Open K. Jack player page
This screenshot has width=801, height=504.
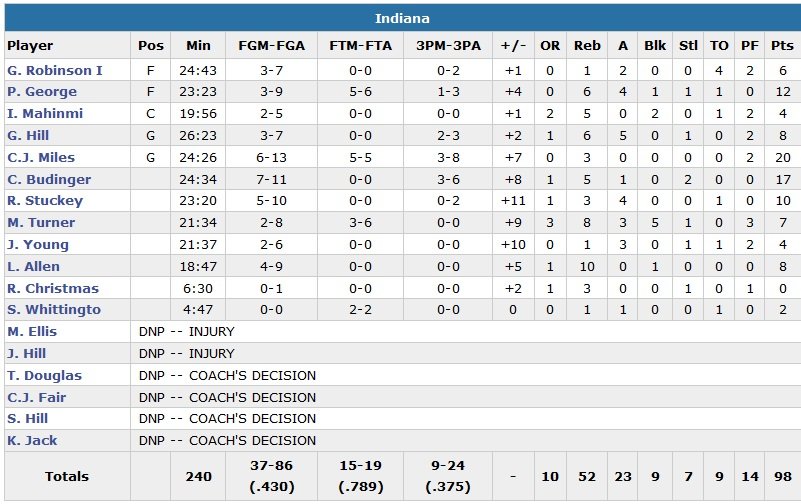[32, 440]
